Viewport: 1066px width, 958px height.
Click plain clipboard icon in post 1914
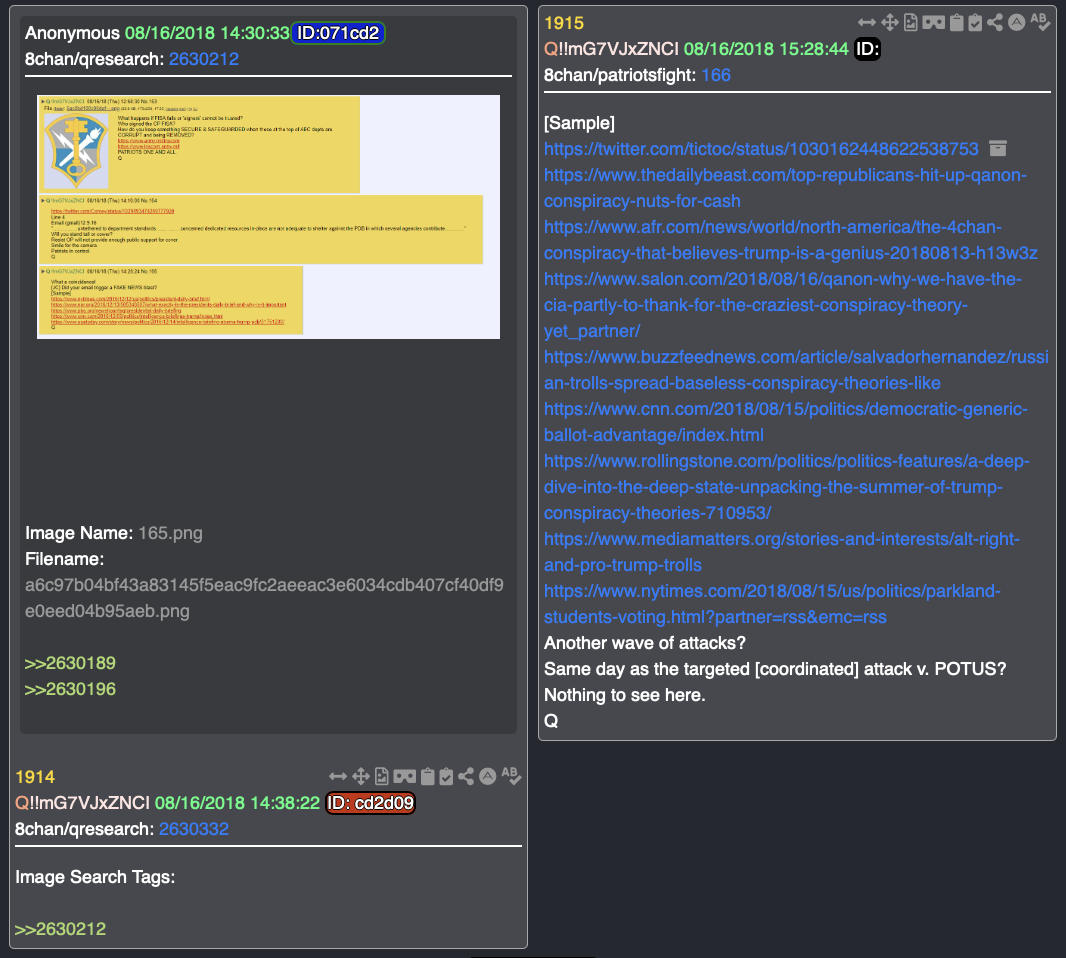point(427,776)
